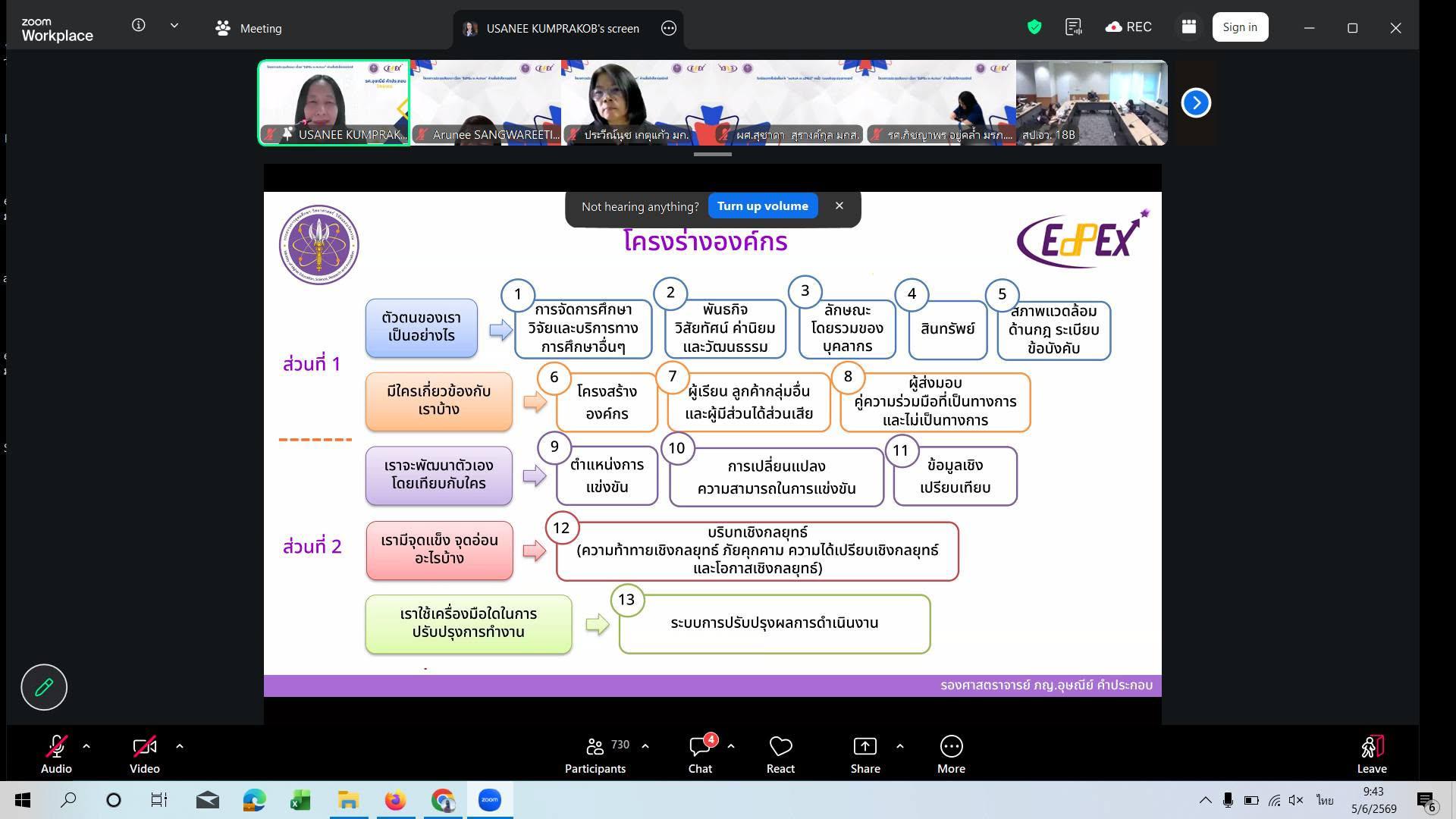Image resolution: width=1456 pixels, height=819 pixels.
Task: Unmute the Audio microphone
Action: click(x=56, y=755)
